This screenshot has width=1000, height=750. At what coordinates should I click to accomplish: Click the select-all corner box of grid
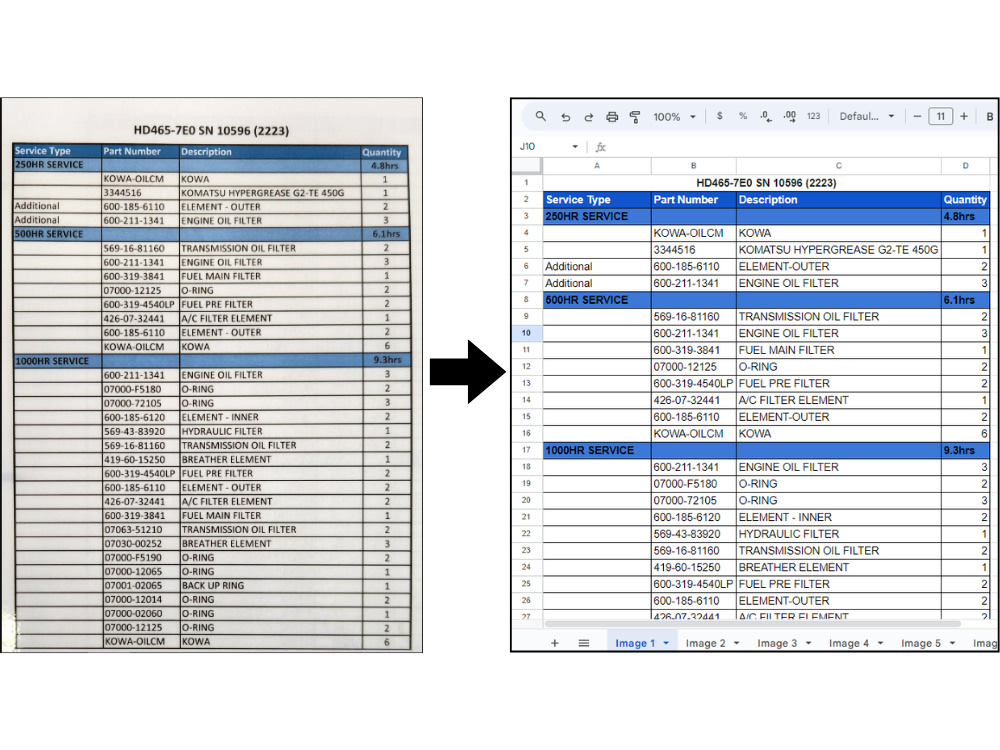pos(527,166)
